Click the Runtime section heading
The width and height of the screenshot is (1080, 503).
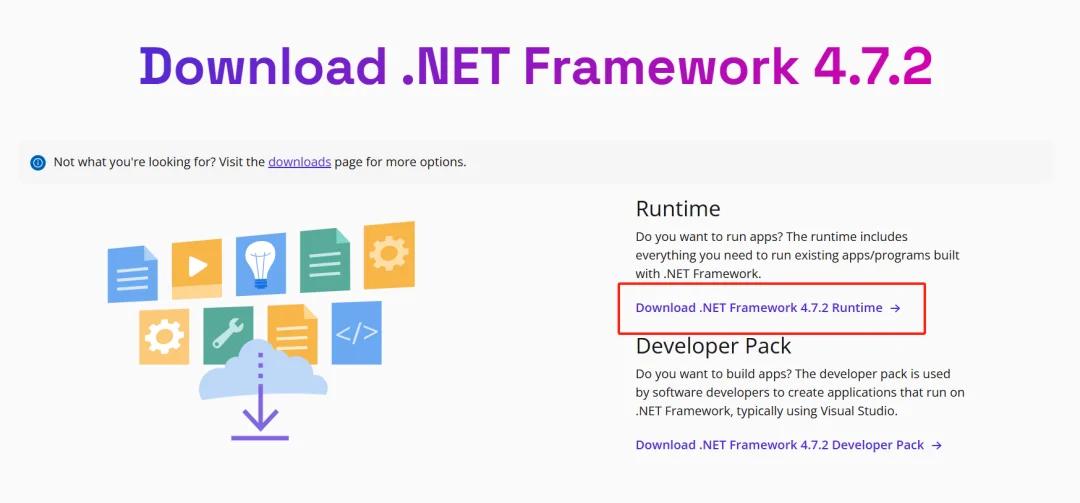click(678, 209)
